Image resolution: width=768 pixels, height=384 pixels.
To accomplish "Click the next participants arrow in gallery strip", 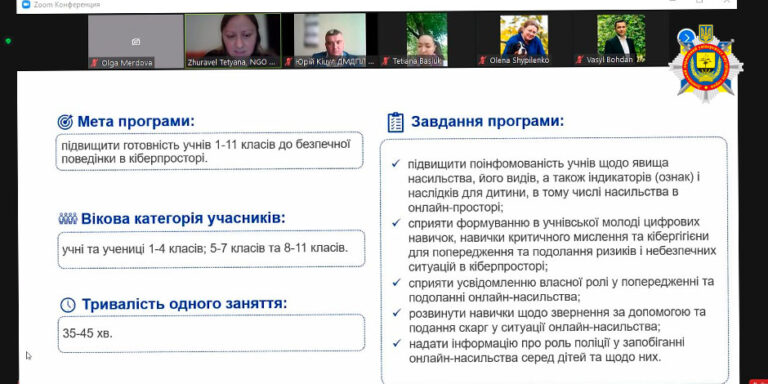I will [686, 37].
